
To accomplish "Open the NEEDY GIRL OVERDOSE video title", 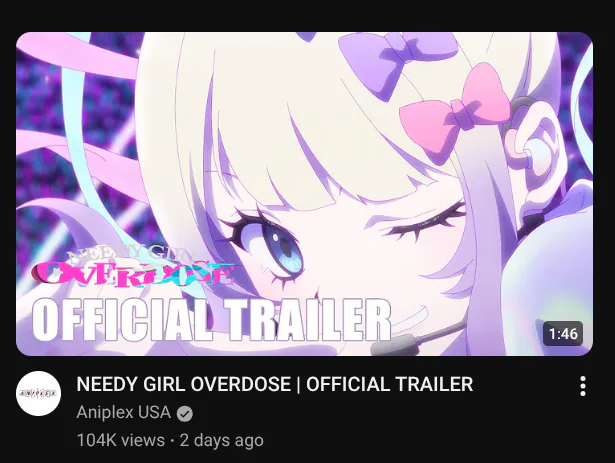I will (x=275, y=384).
